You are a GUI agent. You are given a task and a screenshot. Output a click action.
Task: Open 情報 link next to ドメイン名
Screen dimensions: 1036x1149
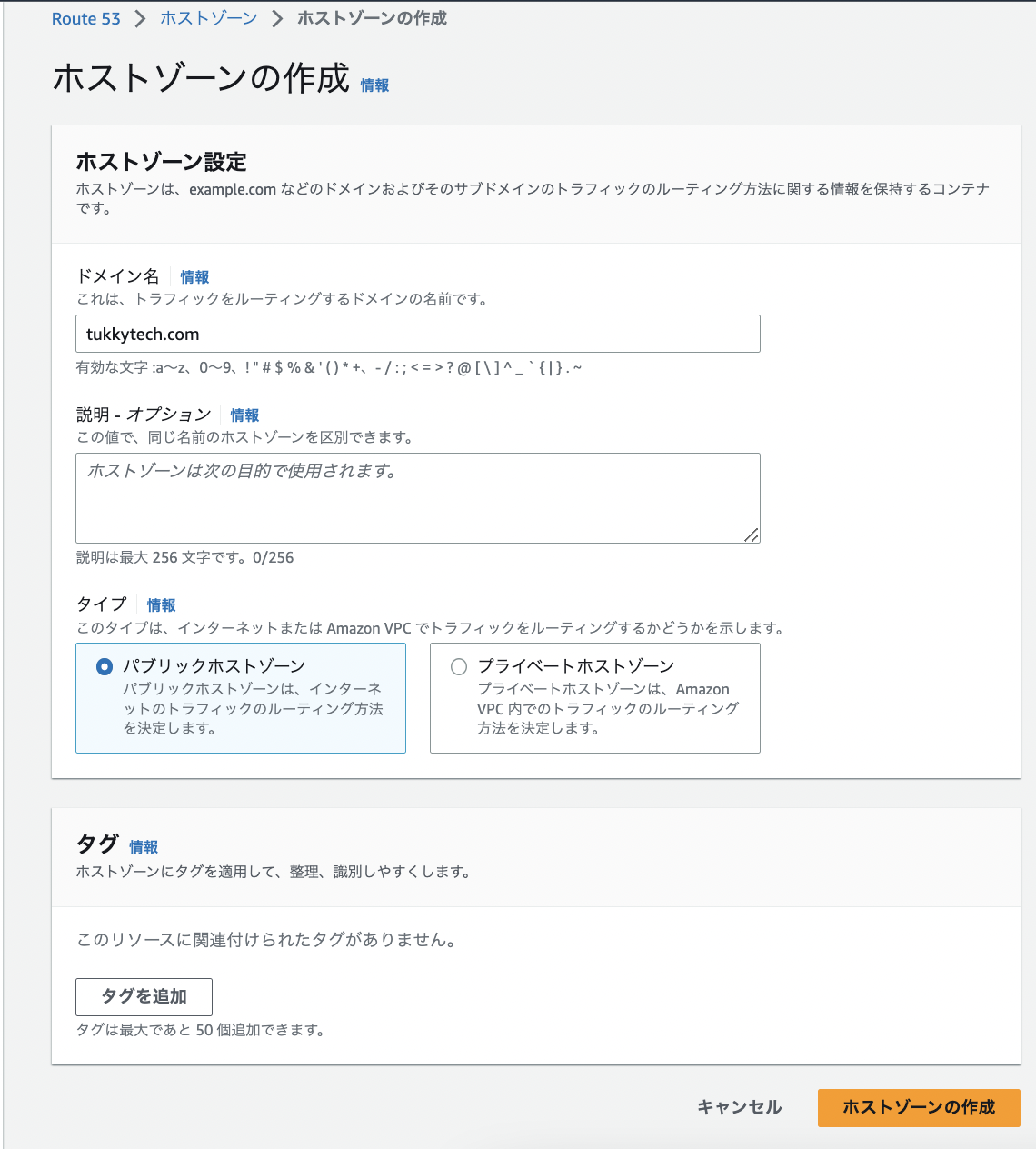pos(194,277)
